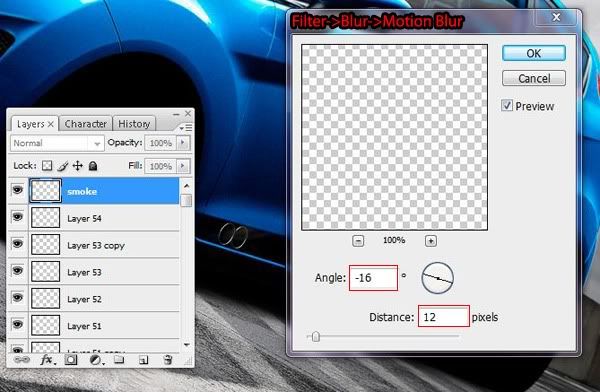Select Layer 54 thumbnail
The height and width of the screenshot is (392, 600).
point(46,217)
